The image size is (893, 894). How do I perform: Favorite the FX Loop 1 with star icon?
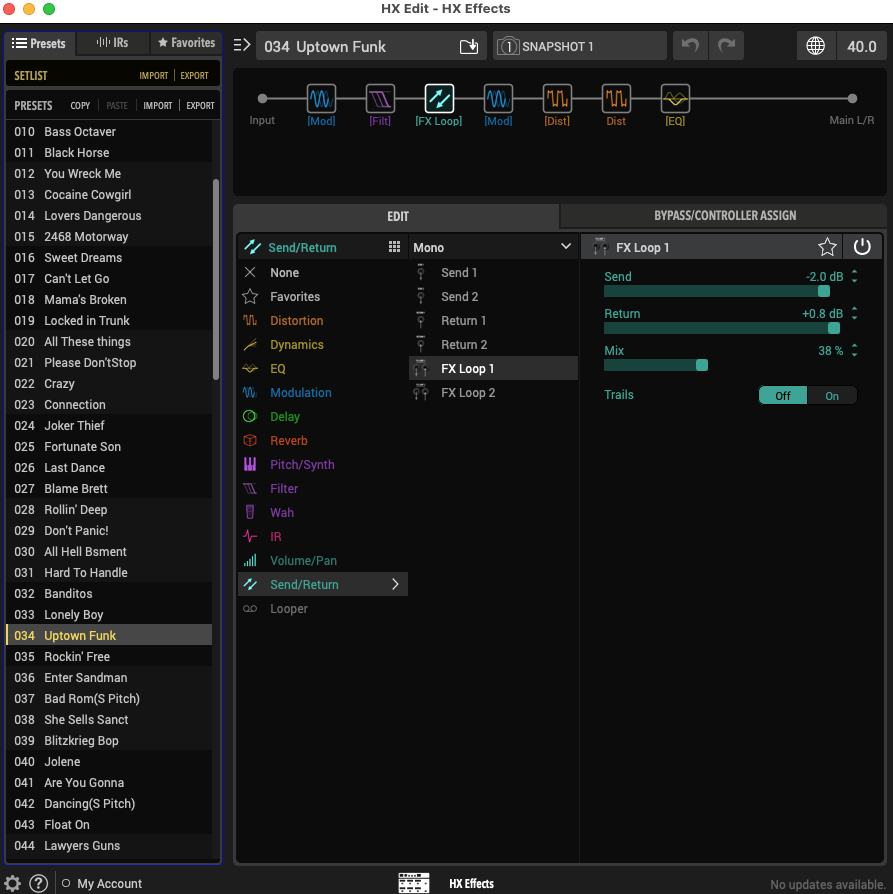[x=827, y=247]
